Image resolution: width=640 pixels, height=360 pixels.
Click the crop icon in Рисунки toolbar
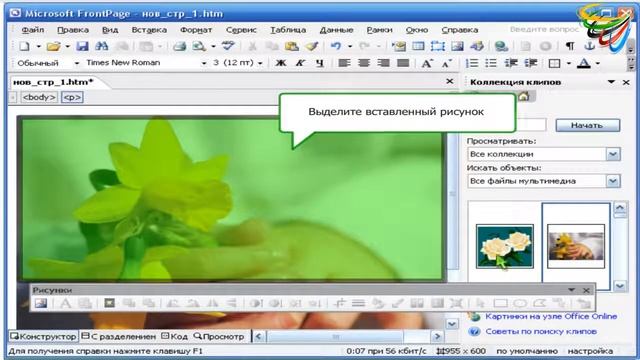(x=339, y=303)
